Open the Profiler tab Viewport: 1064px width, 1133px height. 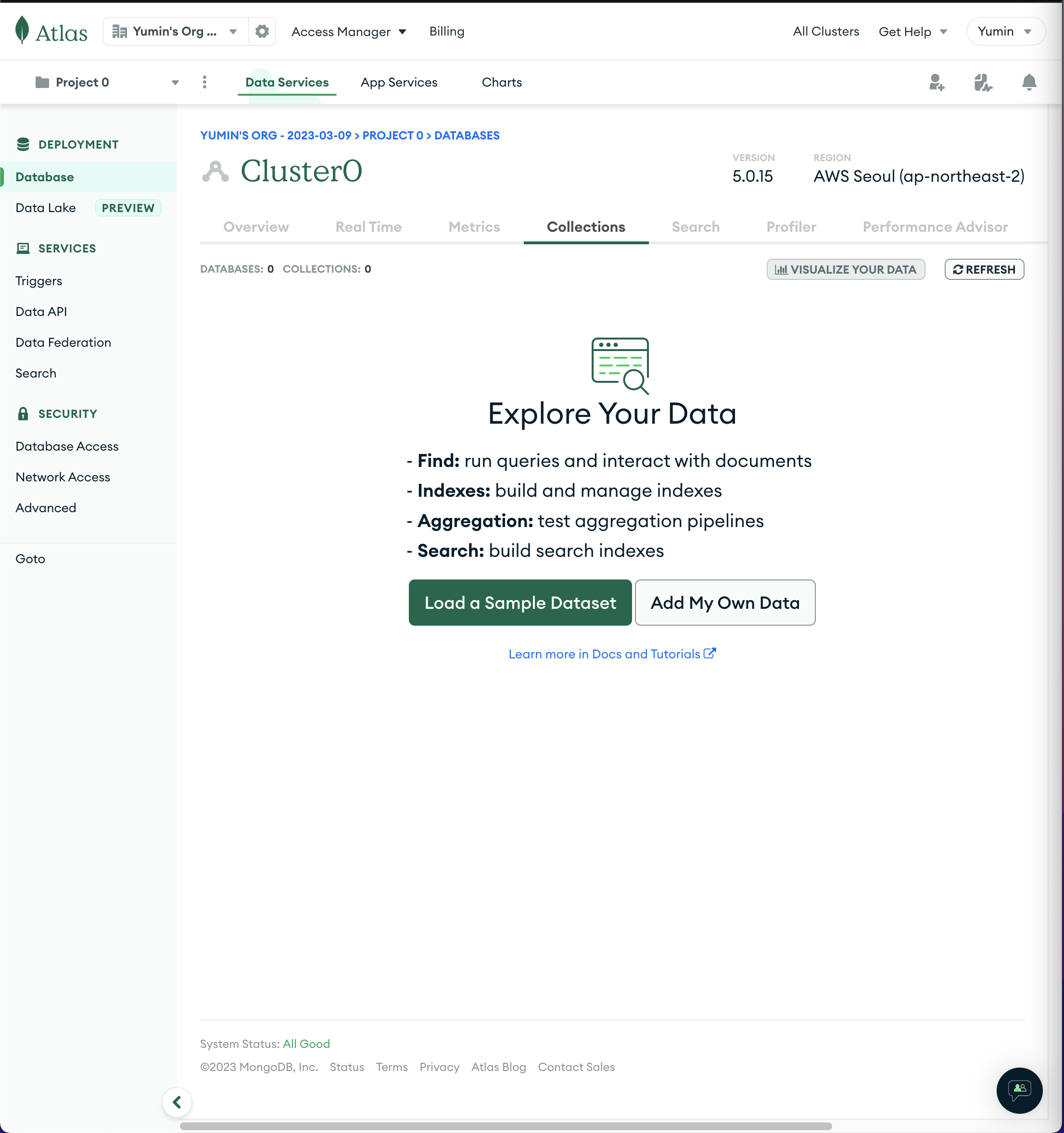tap(791, 227)
